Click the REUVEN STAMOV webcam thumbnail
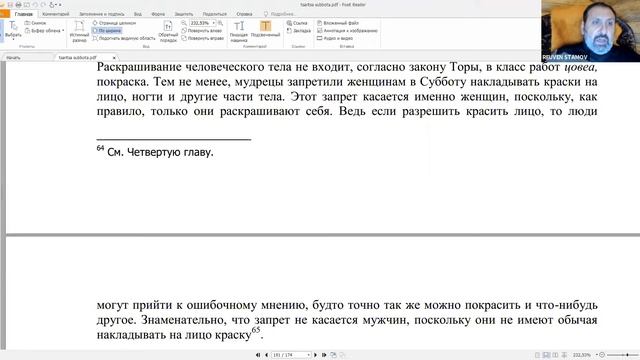The height and width of the screenshot is (360, 640). click(x=590, y=31)
